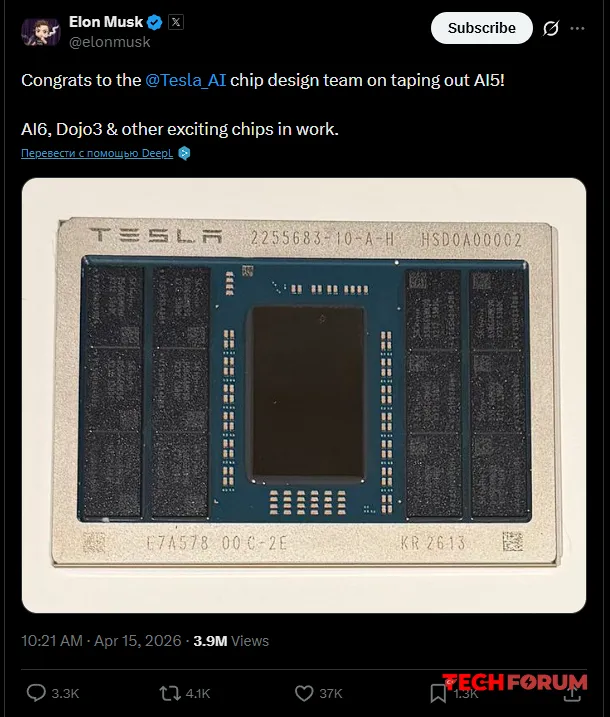The height and width of the screenshot is (717, 610).
Task: Click the DeepL logo icon
Action: pos(184,153)
